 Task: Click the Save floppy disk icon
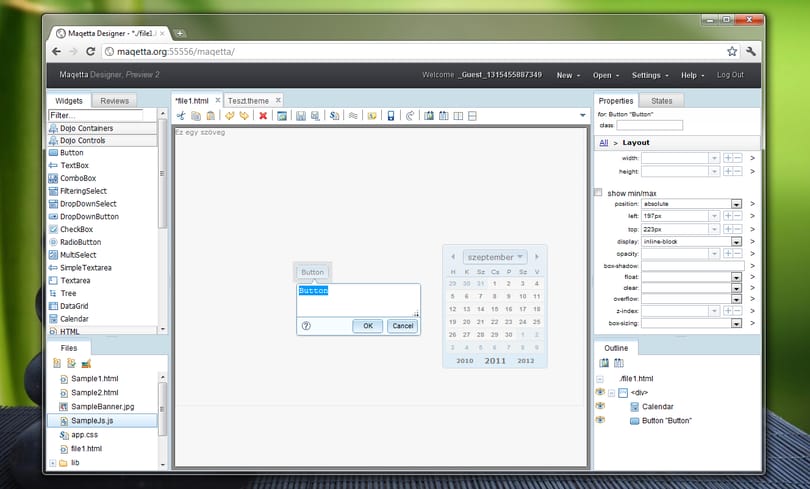(x=301, y=116)
